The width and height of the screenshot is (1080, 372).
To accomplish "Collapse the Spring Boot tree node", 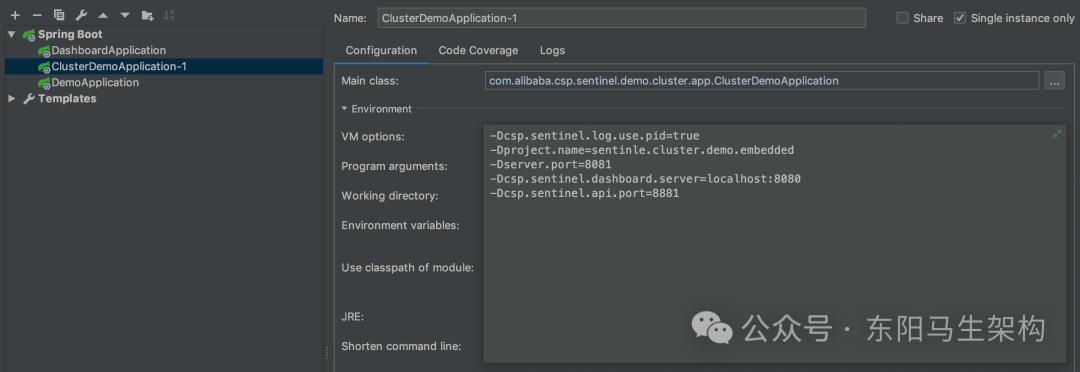I will coord(12,34).
